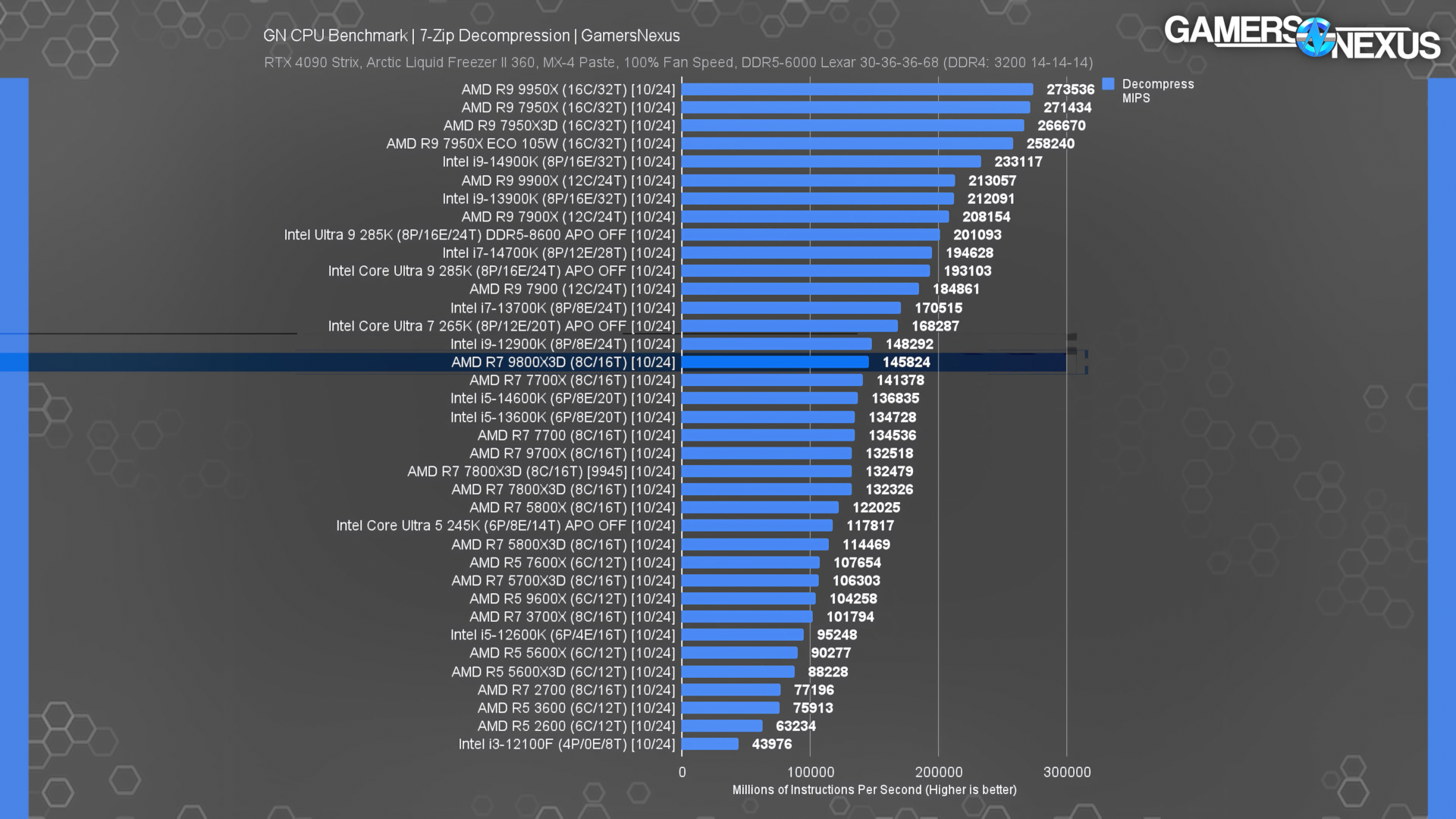Click the GamersNexus logo
Viewport: 1456px width, 819px height.
[1302, 38]
